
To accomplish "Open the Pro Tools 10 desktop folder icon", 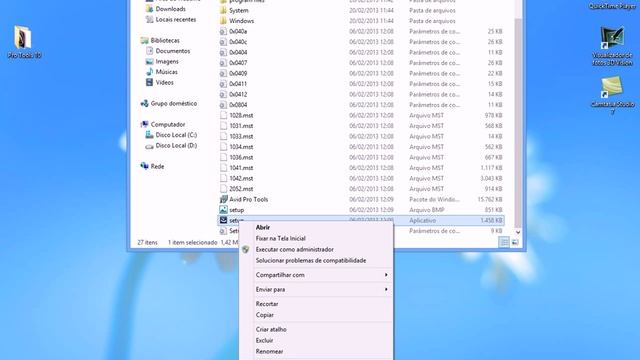I will click(x=23, y=38).
